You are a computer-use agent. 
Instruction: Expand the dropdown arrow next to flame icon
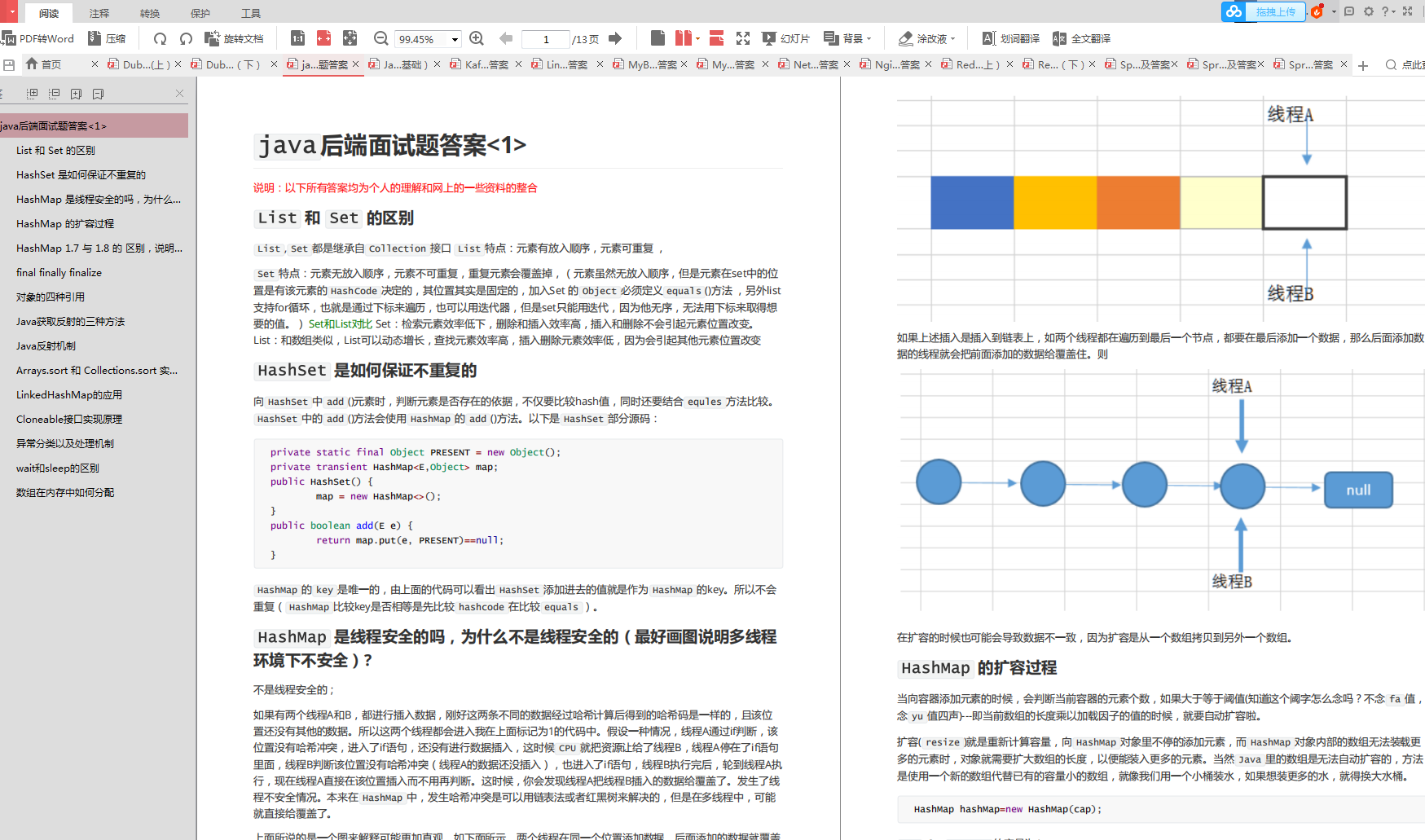coord(1334,11)
